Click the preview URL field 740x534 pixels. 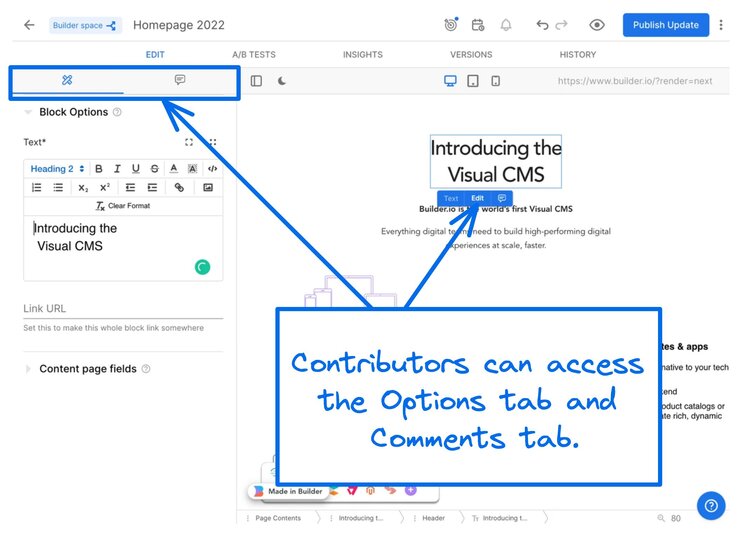(635, 81)
